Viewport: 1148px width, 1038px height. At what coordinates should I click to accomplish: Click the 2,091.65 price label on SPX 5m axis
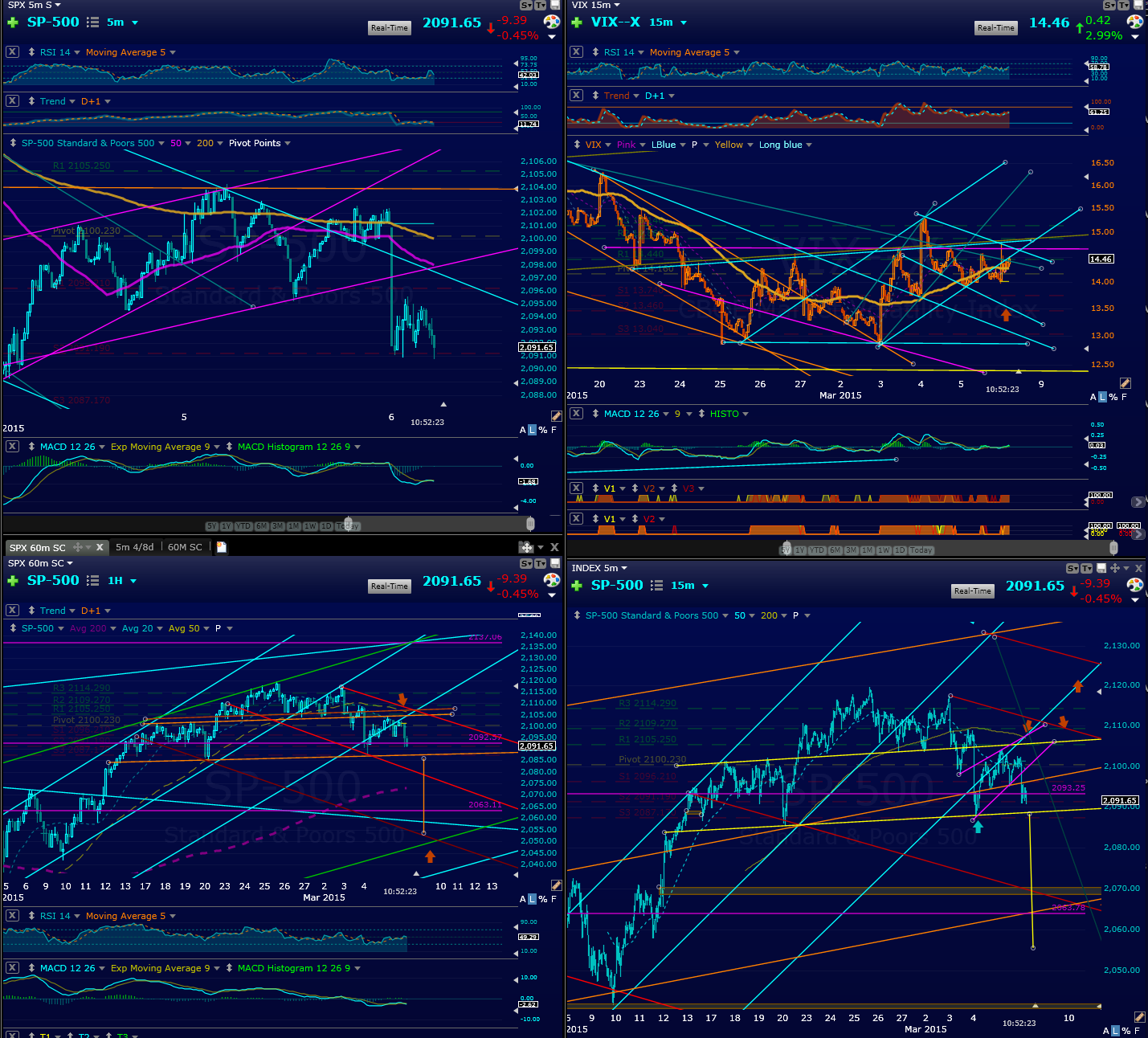(x=537, y=347)
